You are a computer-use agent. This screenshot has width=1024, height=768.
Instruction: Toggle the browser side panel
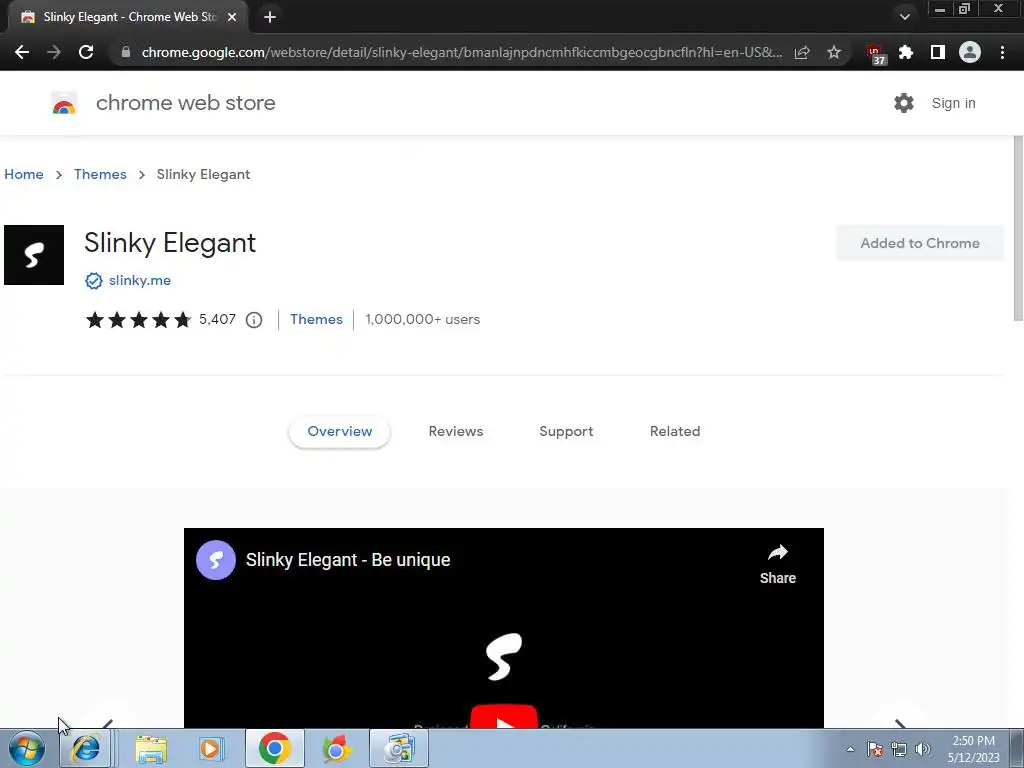938,52
